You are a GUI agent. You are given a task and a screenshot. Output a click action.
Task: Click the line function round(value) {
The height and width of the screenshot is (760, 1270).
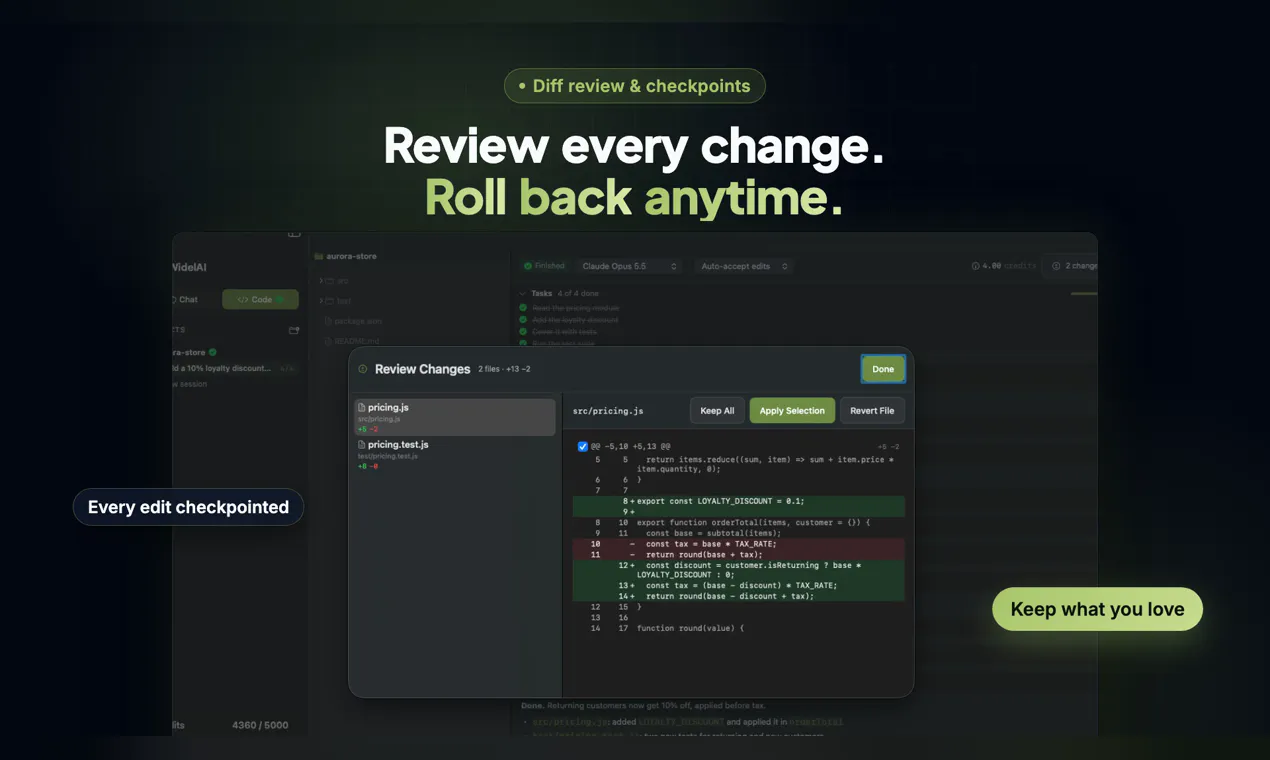coord(690,628)
